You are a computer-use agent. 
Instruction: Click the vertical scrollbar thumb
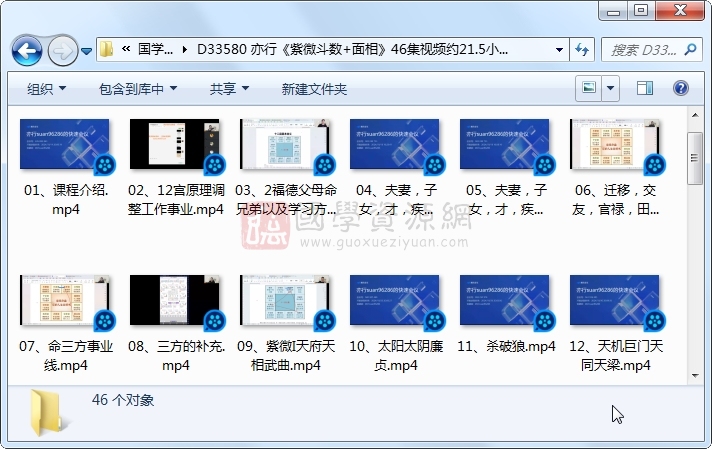point(695,158)
